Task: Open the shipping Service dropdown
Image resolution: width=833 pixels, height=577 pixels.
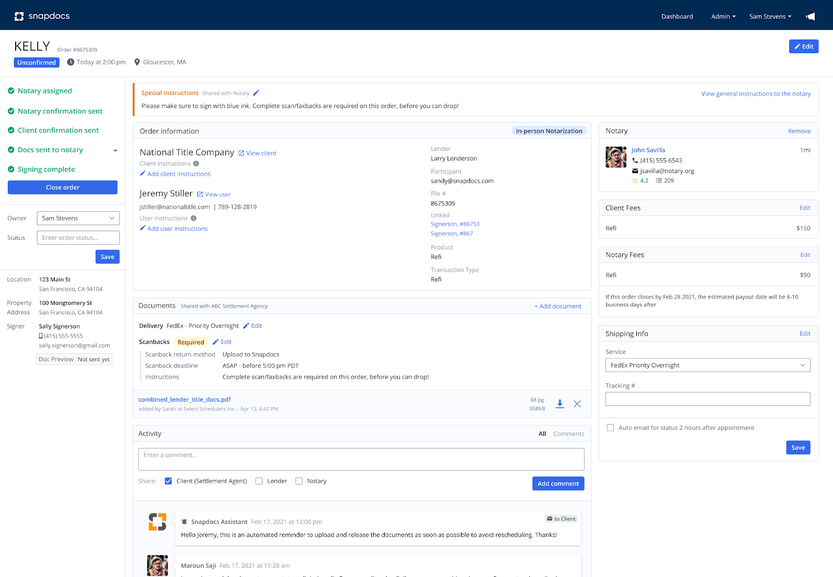Action: (x=708, y=366)
